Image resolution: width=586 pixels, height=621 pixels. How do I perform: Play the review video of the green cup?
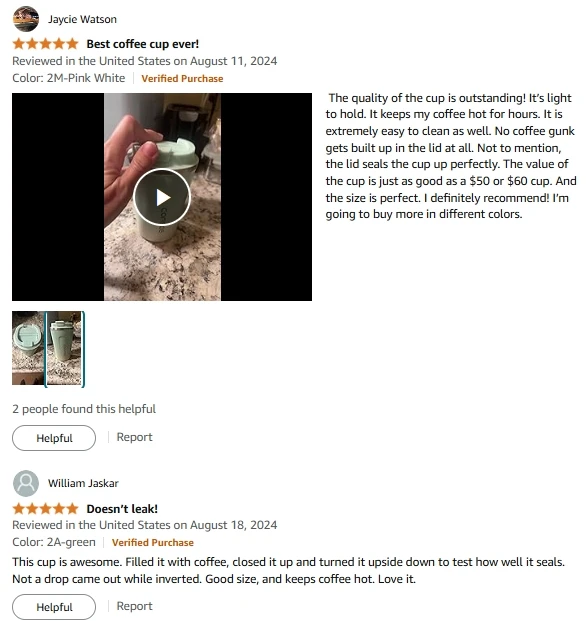[162, 197]
